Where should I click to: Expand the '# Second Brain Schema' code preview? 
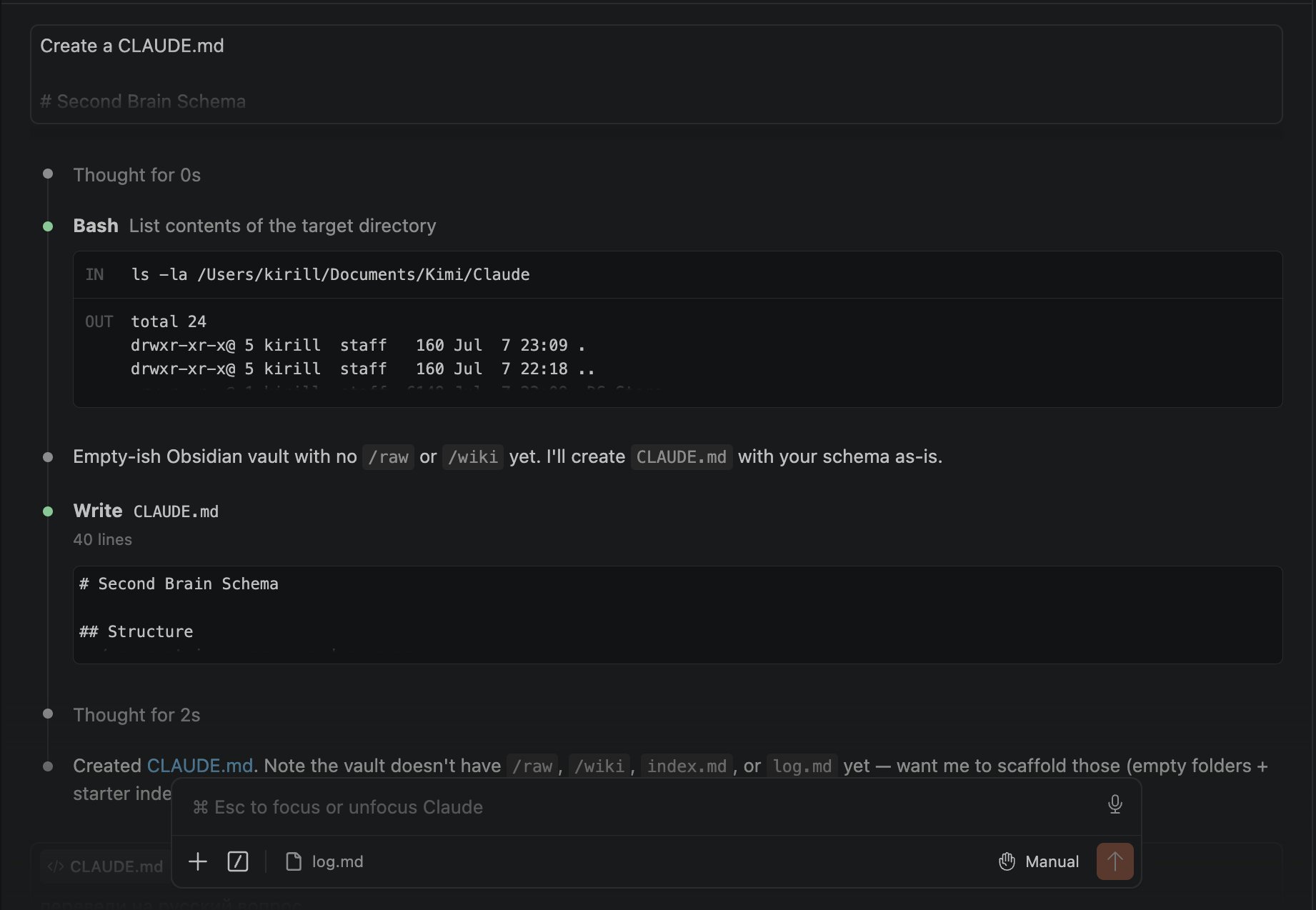click(x=677, y=615)
